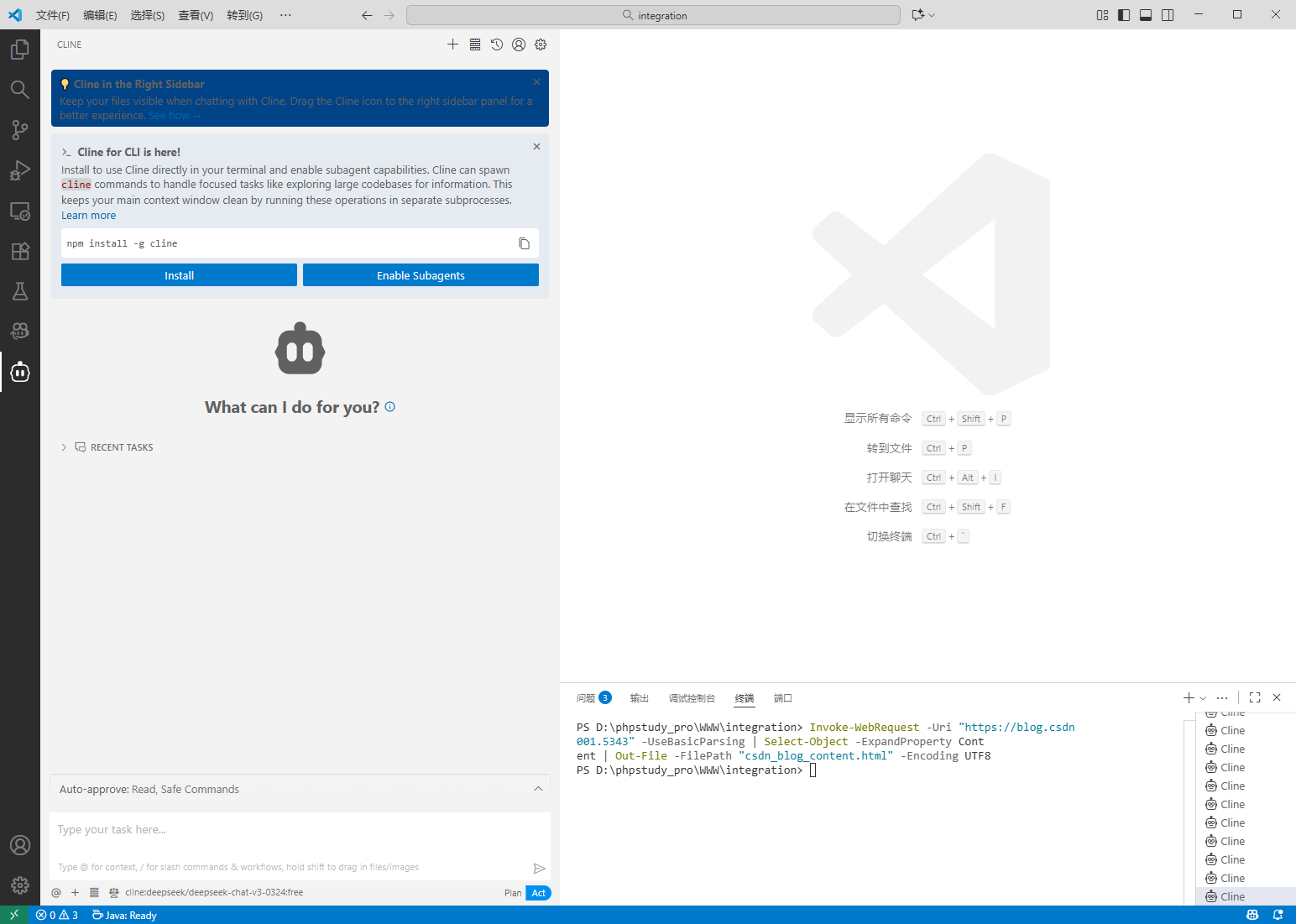Viewport: 1296px width, 924px height.
Task: Open the 选择(S) menu
Action: pos(148,15)
